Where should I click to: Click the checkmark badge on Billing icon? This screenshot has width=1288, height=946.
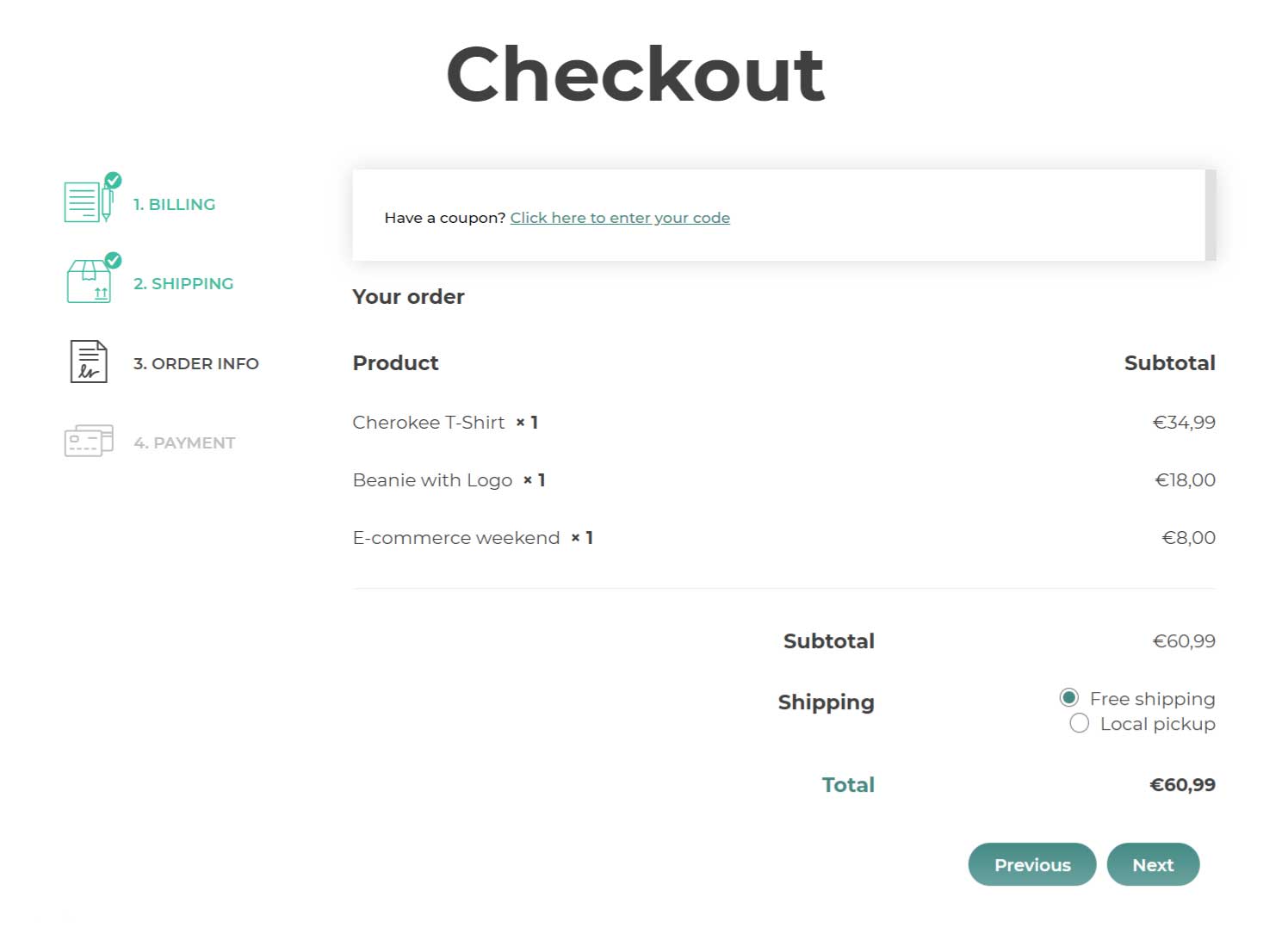click(x=113, y=180)
